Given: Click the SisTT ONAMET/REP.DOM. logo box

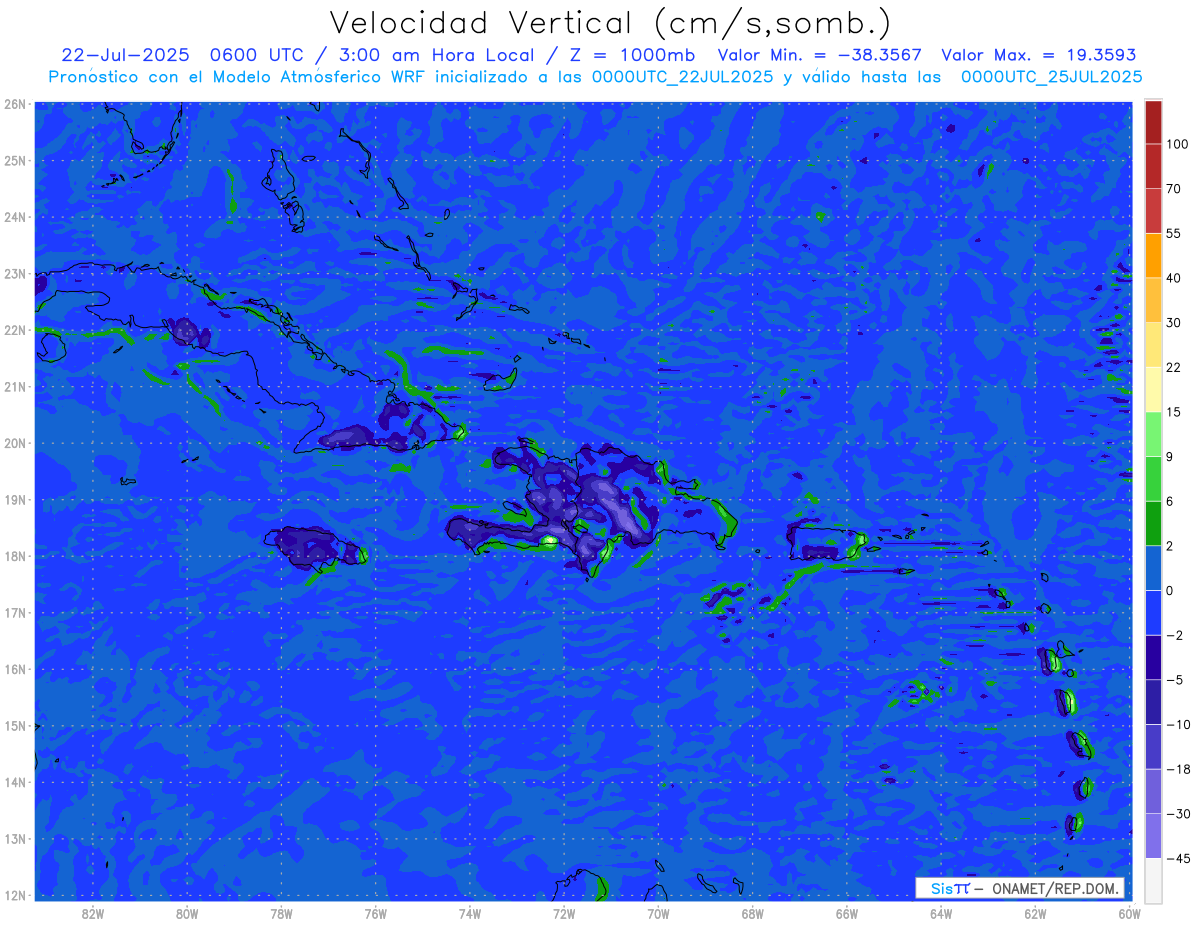Looking at the screenshot, I should coord(1020,888).
